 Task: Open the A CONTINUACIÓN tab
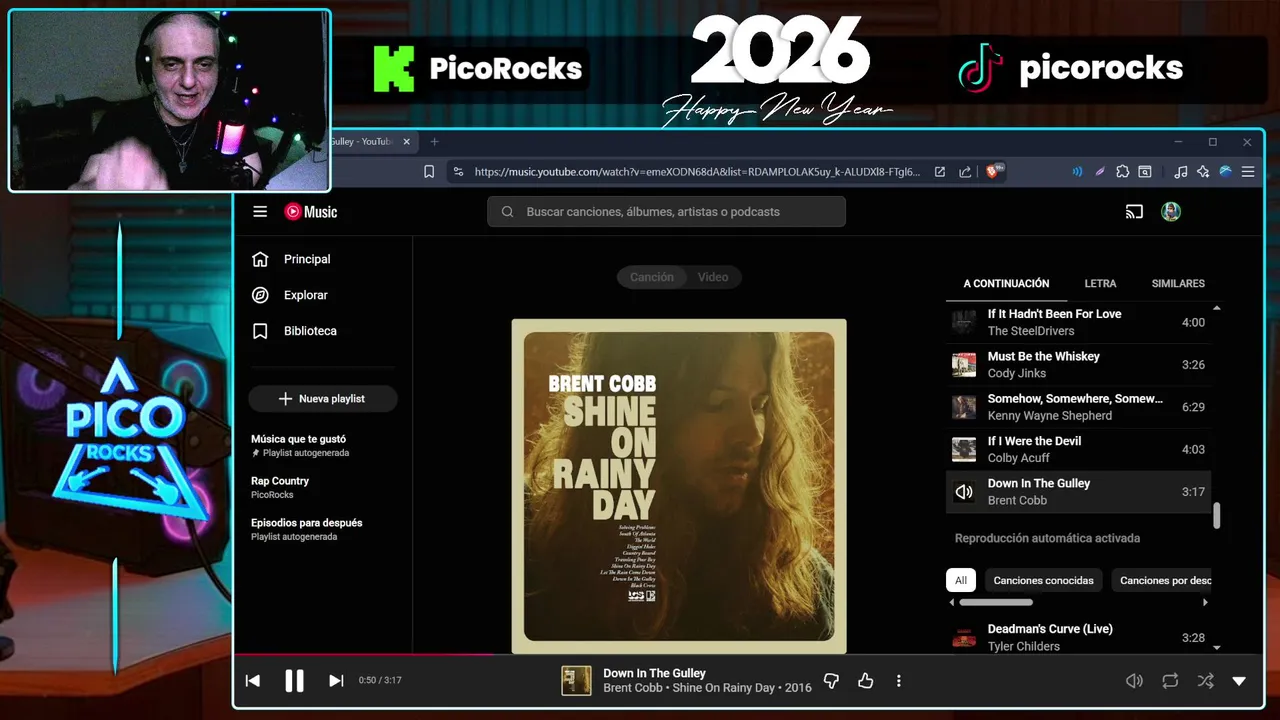[x=1006, y=284]
